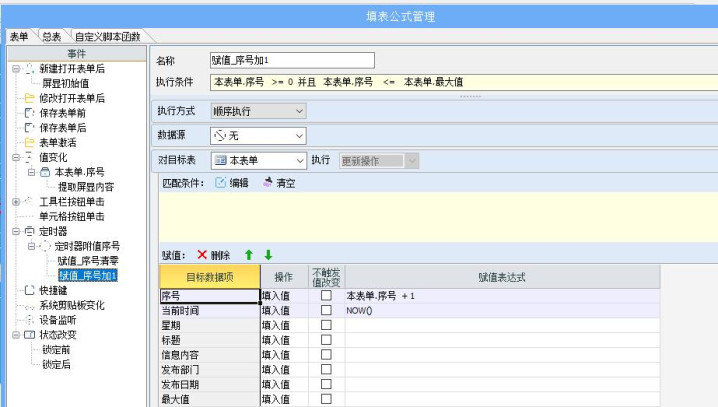The width and height of the screenshot is (718, 407).
Task: Switch to the 自定义脚本函数 tab
Action: coord(108,37)
